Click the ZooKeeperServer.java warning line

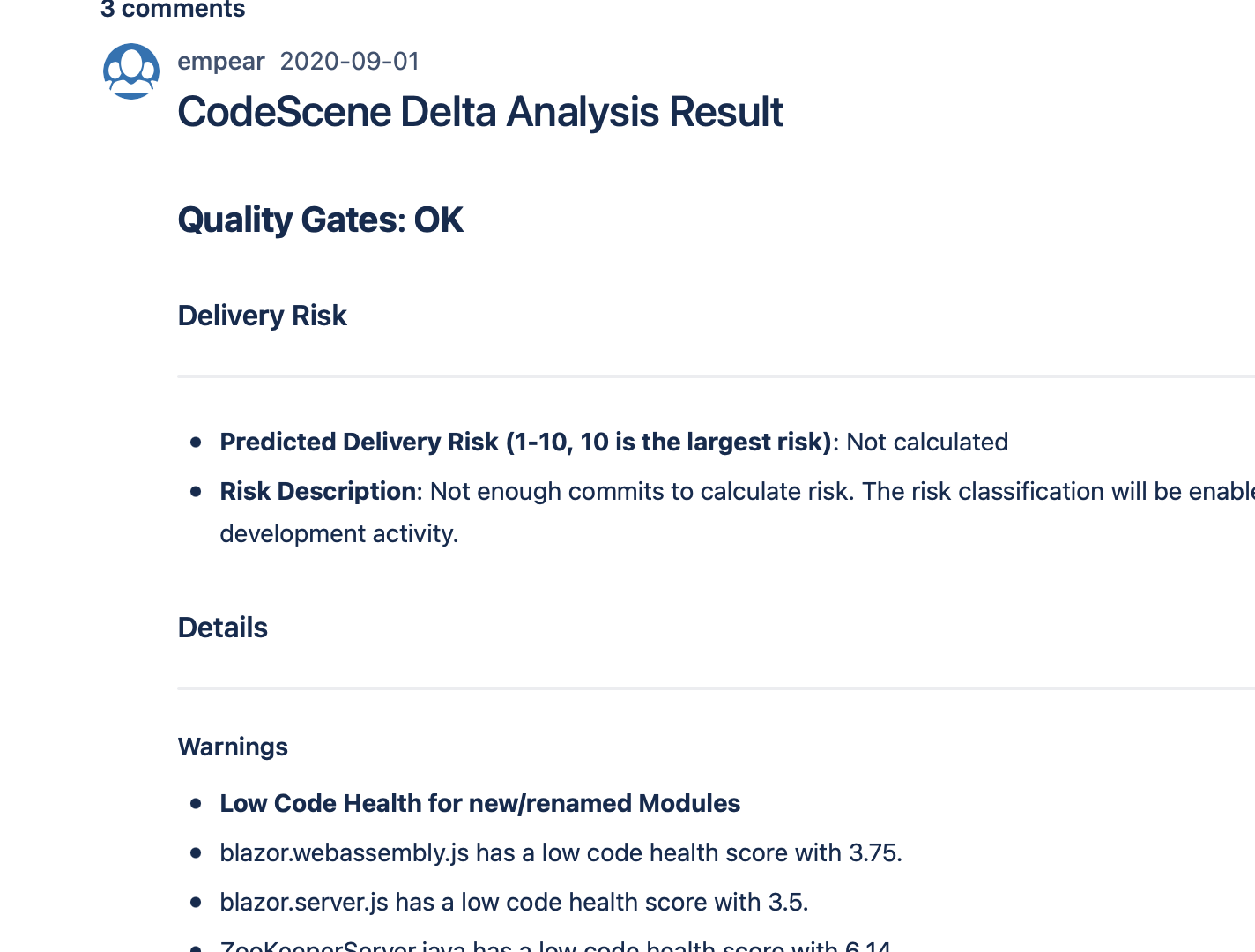point(556,945)
